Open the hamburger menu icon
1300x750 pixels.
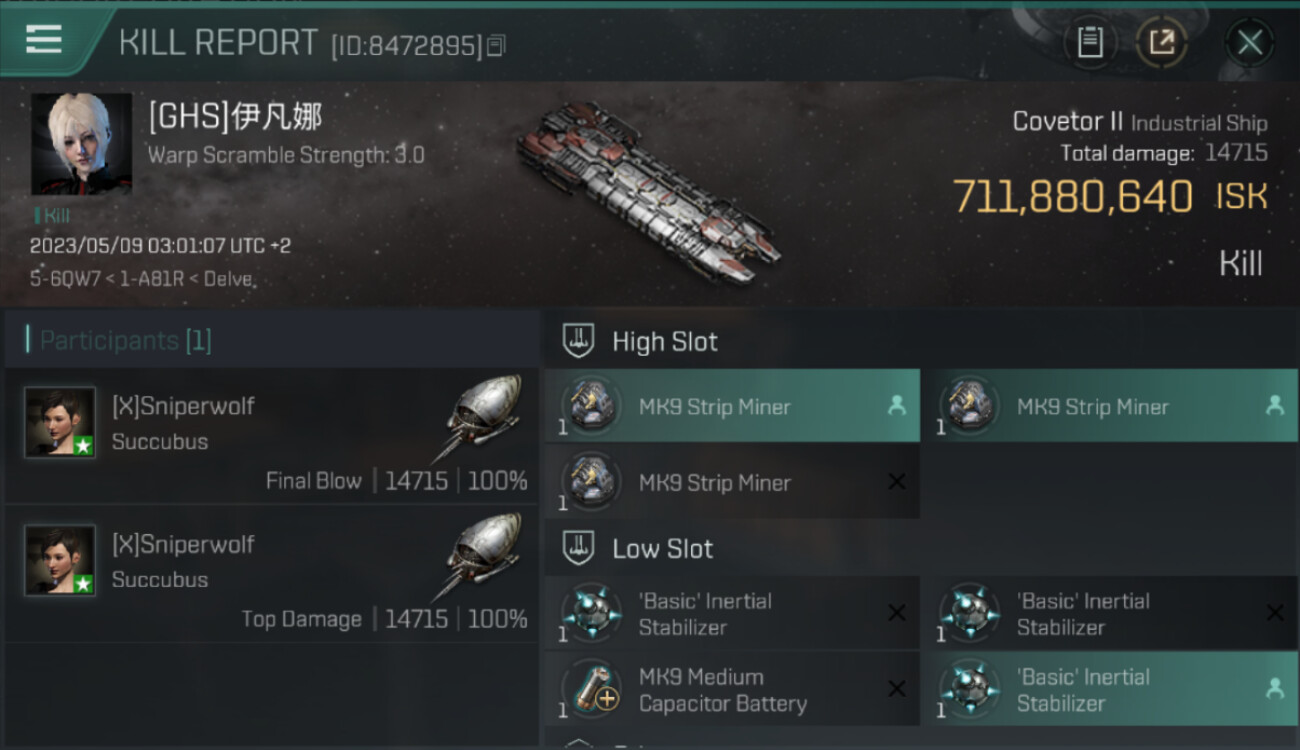pos(43,40)
